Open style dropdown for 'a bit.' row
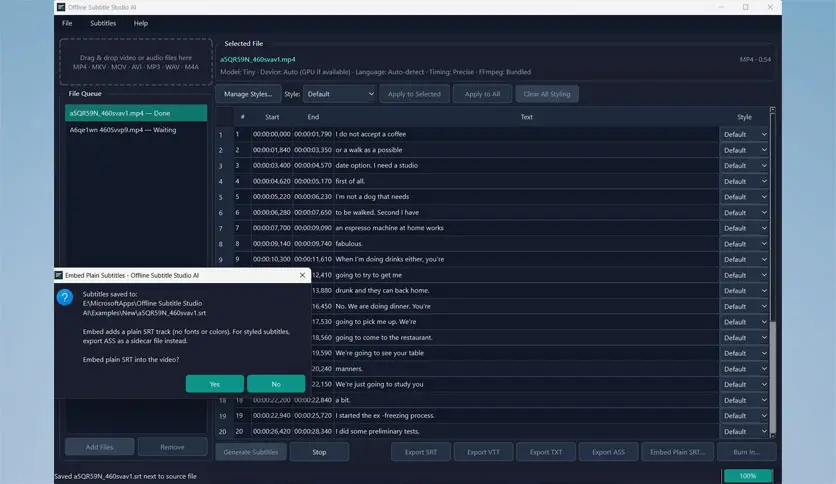Image resolution: width=836 pixels, height=484 pixels. point(744,400)
